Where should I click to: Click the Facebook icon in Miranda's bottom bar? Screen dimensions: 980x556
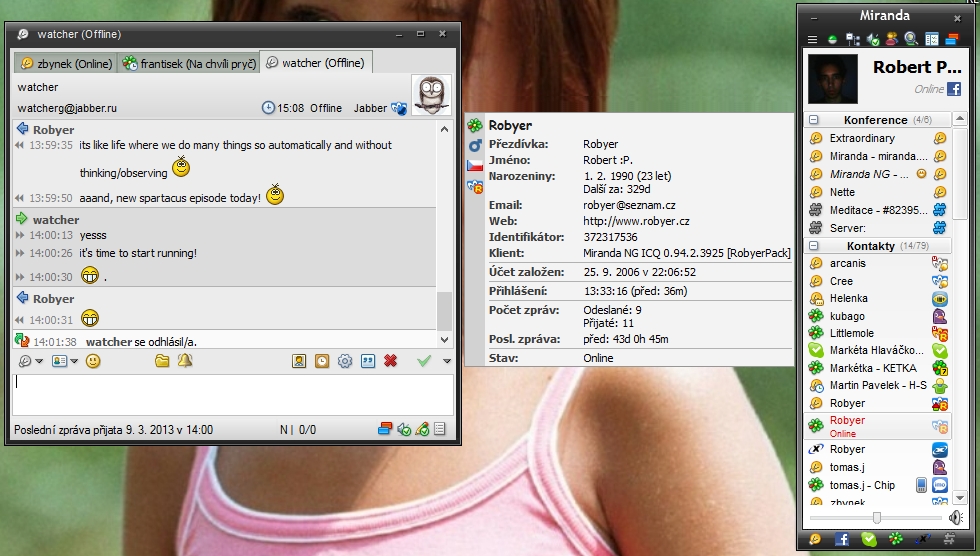pyautogui.click(x=841, y=539)
